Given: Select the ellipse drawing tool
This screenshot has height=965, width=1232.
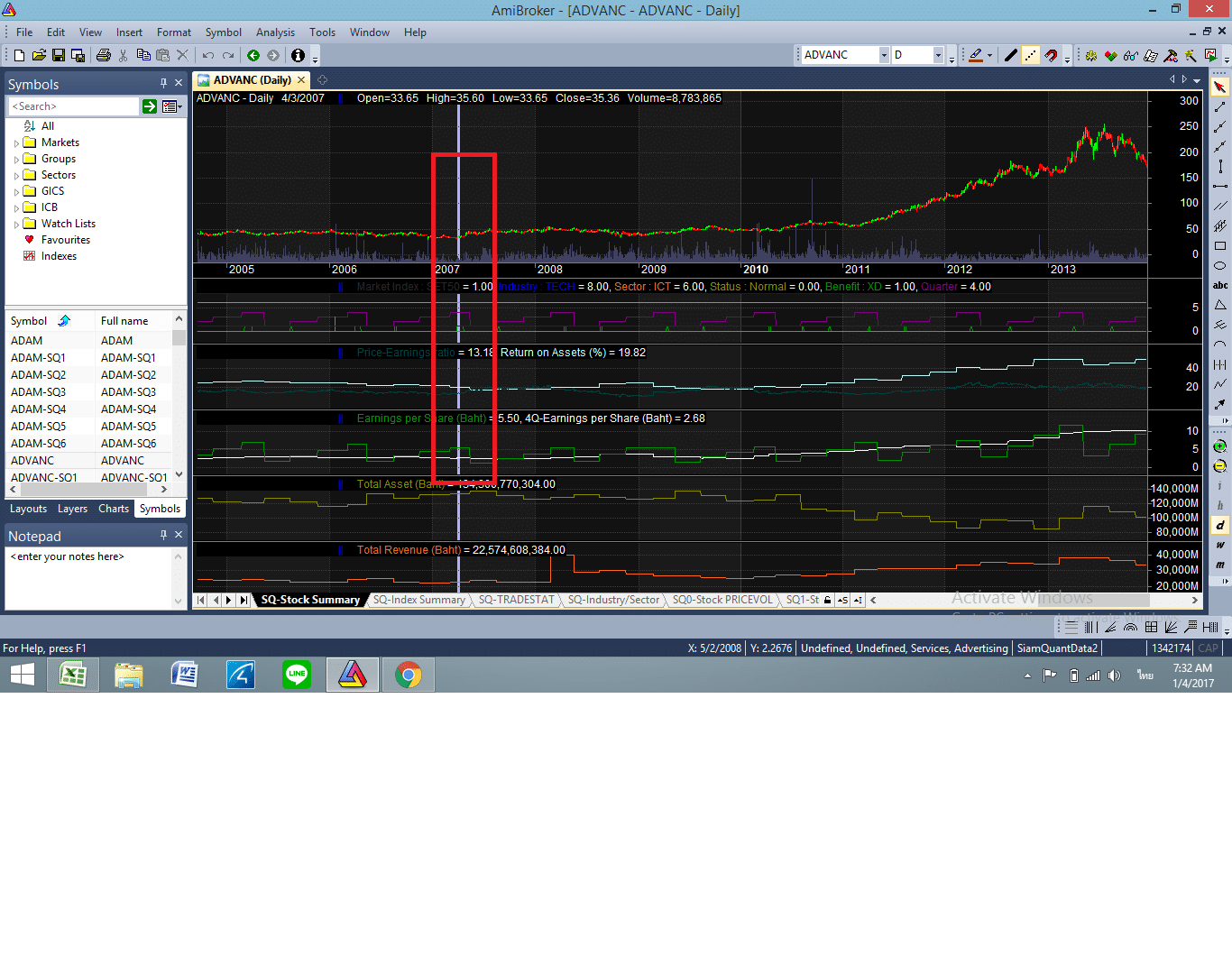Looking at the screenshot, I should click(x=1220, y=266).
